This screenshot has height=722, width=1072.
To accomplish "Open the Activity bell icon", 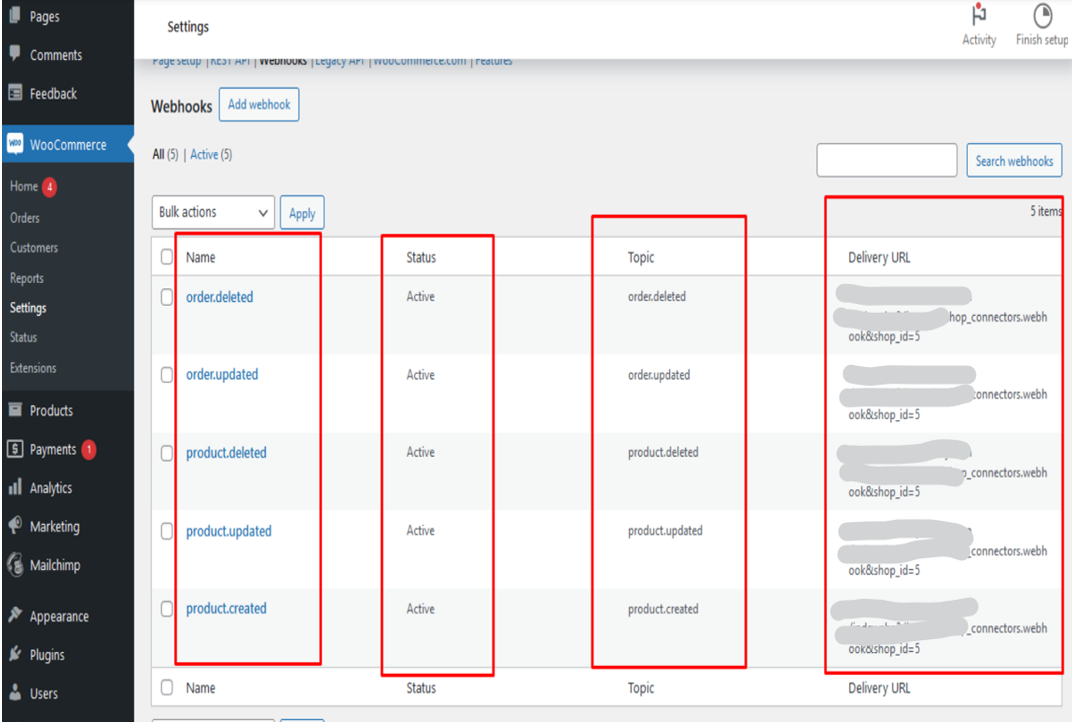I will click(978, 16).
